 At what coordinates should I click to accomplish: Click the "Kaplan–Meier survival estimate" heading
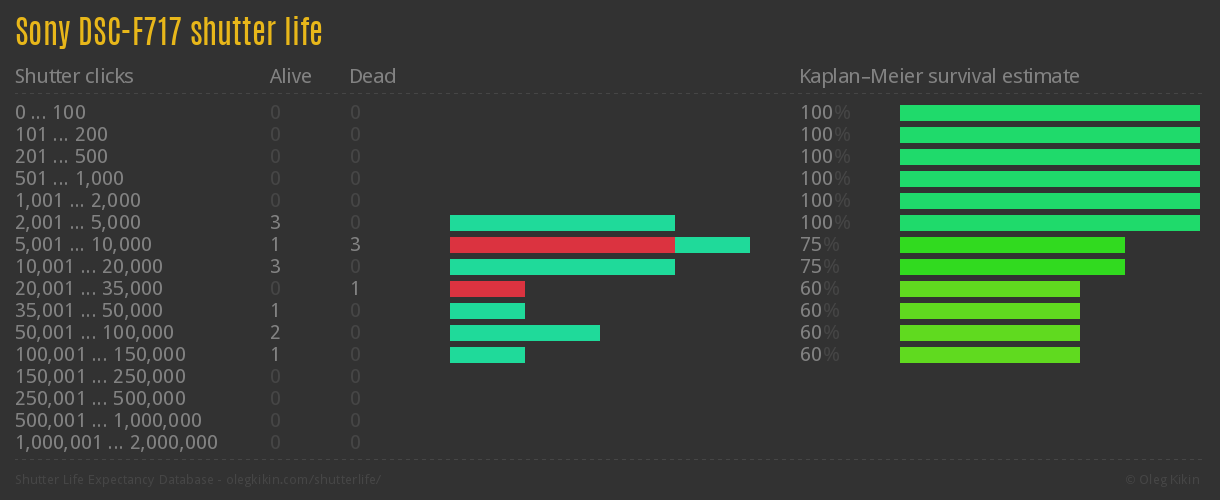pos(939,76)
